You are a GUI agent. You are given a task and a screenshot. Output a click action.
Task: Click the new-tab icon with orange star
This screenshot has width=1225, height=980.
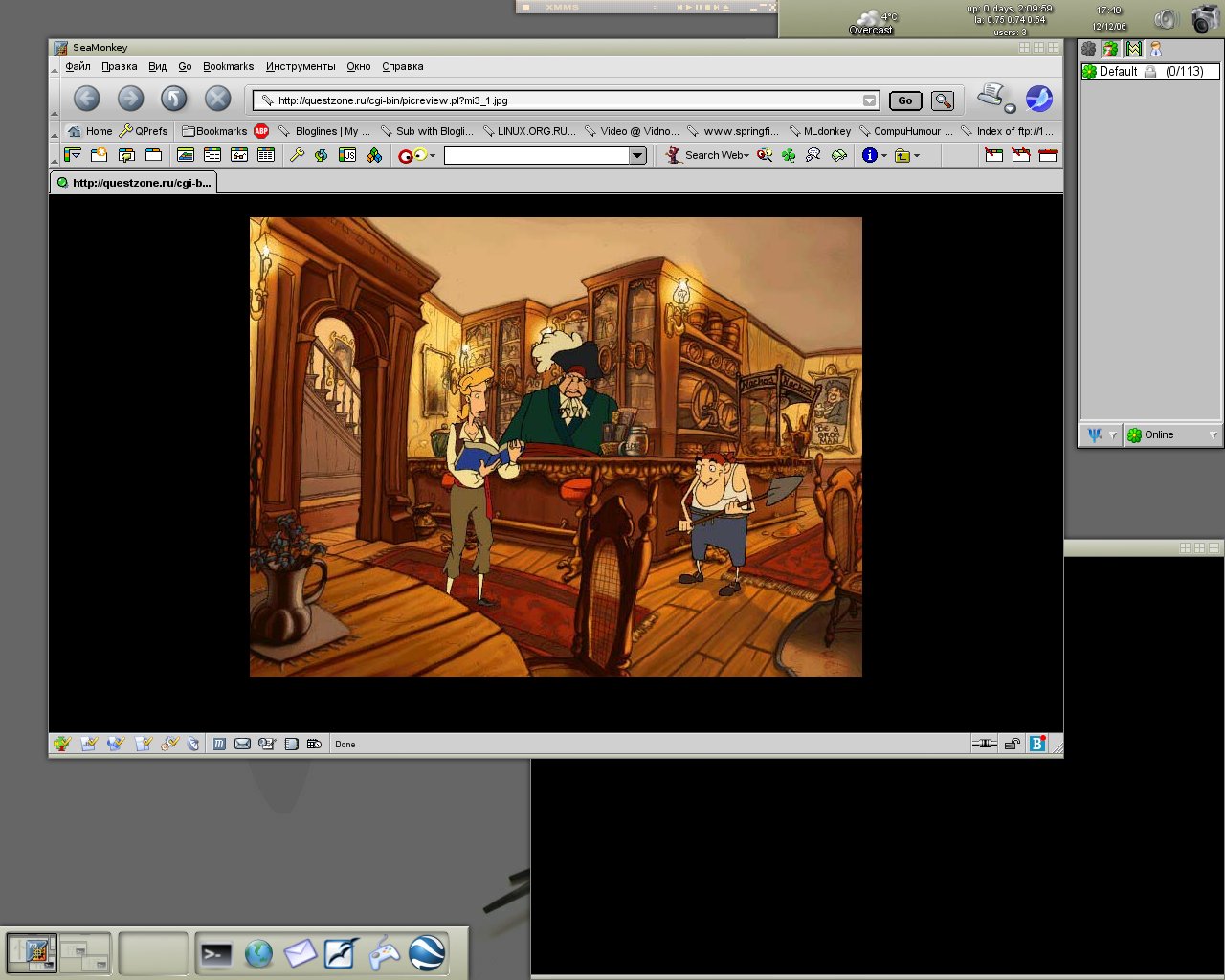click(99, 155)
